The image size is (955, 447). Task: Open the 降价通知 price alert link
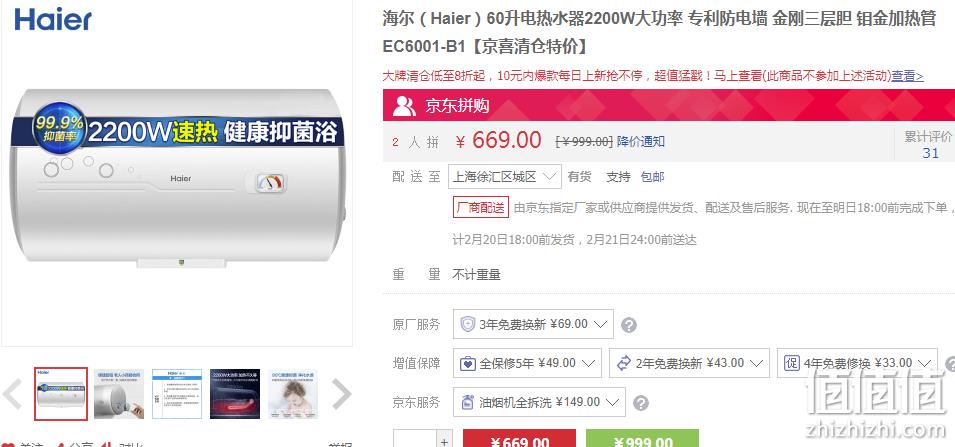pyautogui.click(x=641, y=142)
